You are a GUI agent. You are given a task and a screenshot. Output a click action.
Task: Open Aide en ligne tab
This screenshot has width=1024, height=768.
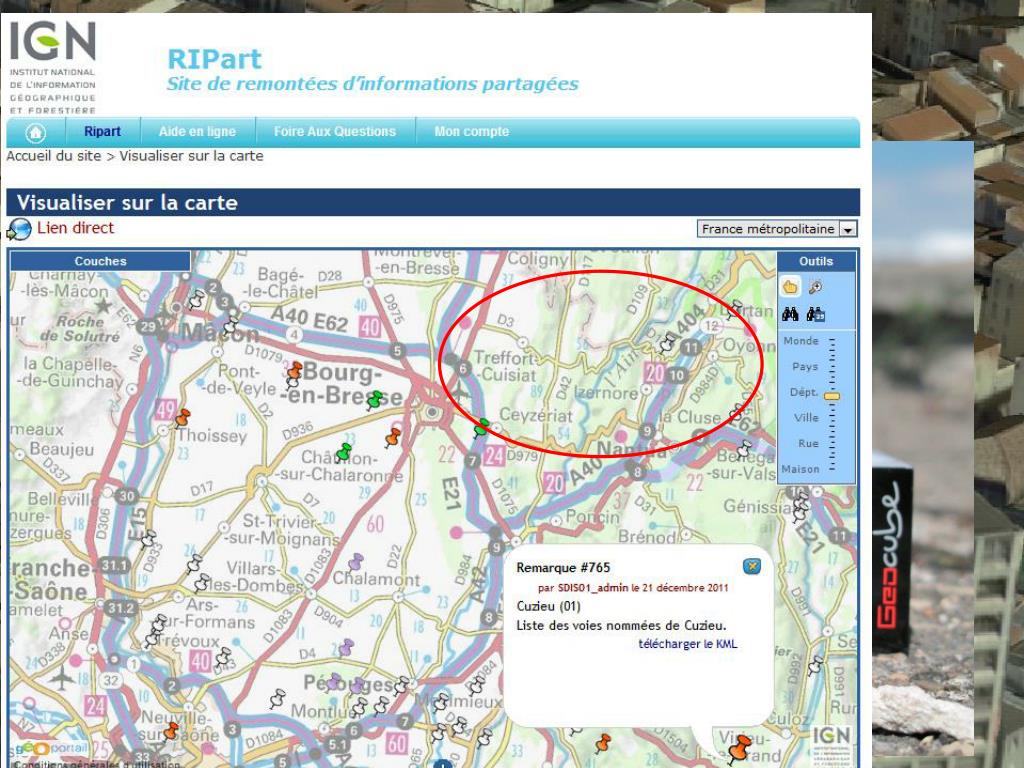[197, 131]
